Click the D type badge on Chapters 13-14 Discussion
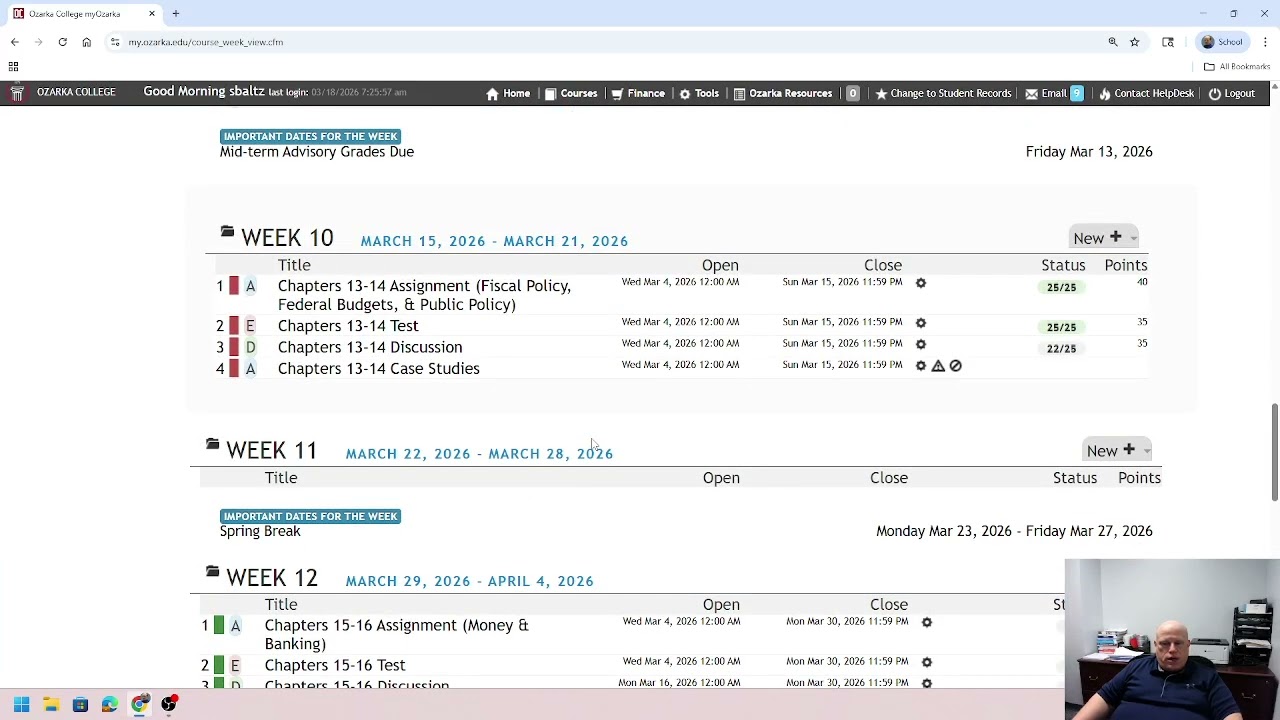 (250, 347)
